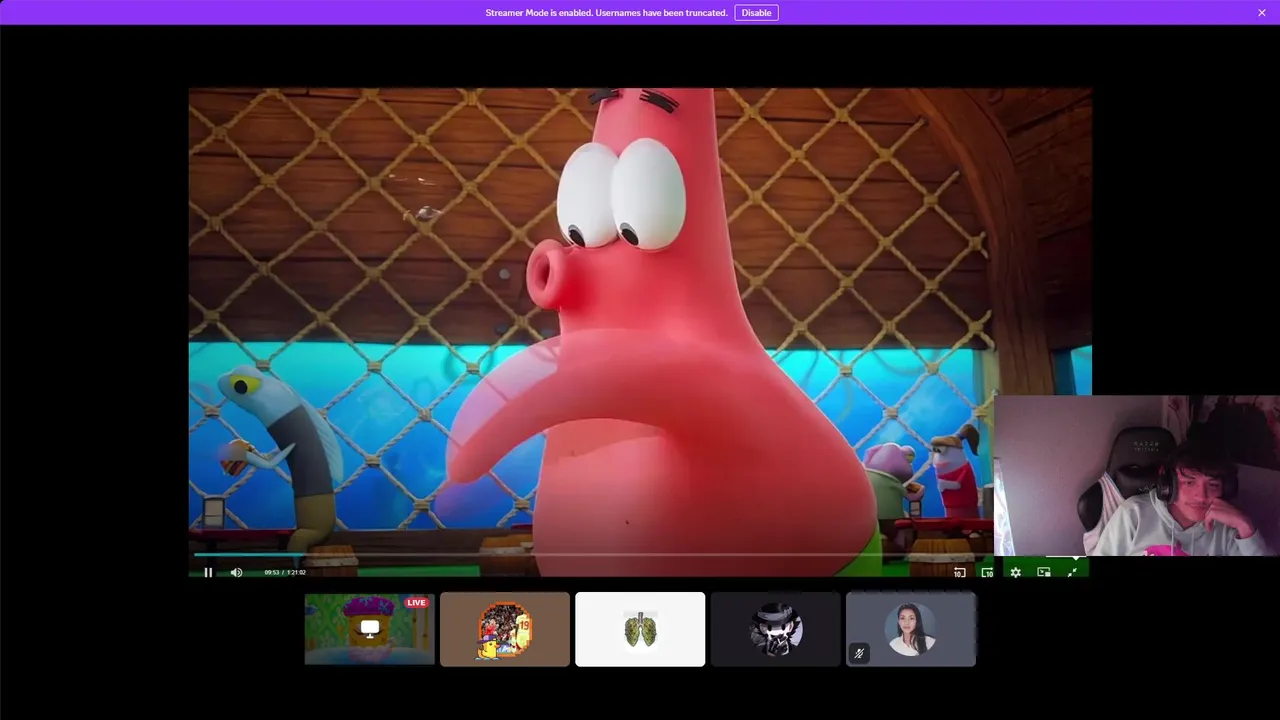The width and height of the screenshot is (1280, 720).
Task: Select the woman avatar participant tile
Action: [x=911, y=629]
